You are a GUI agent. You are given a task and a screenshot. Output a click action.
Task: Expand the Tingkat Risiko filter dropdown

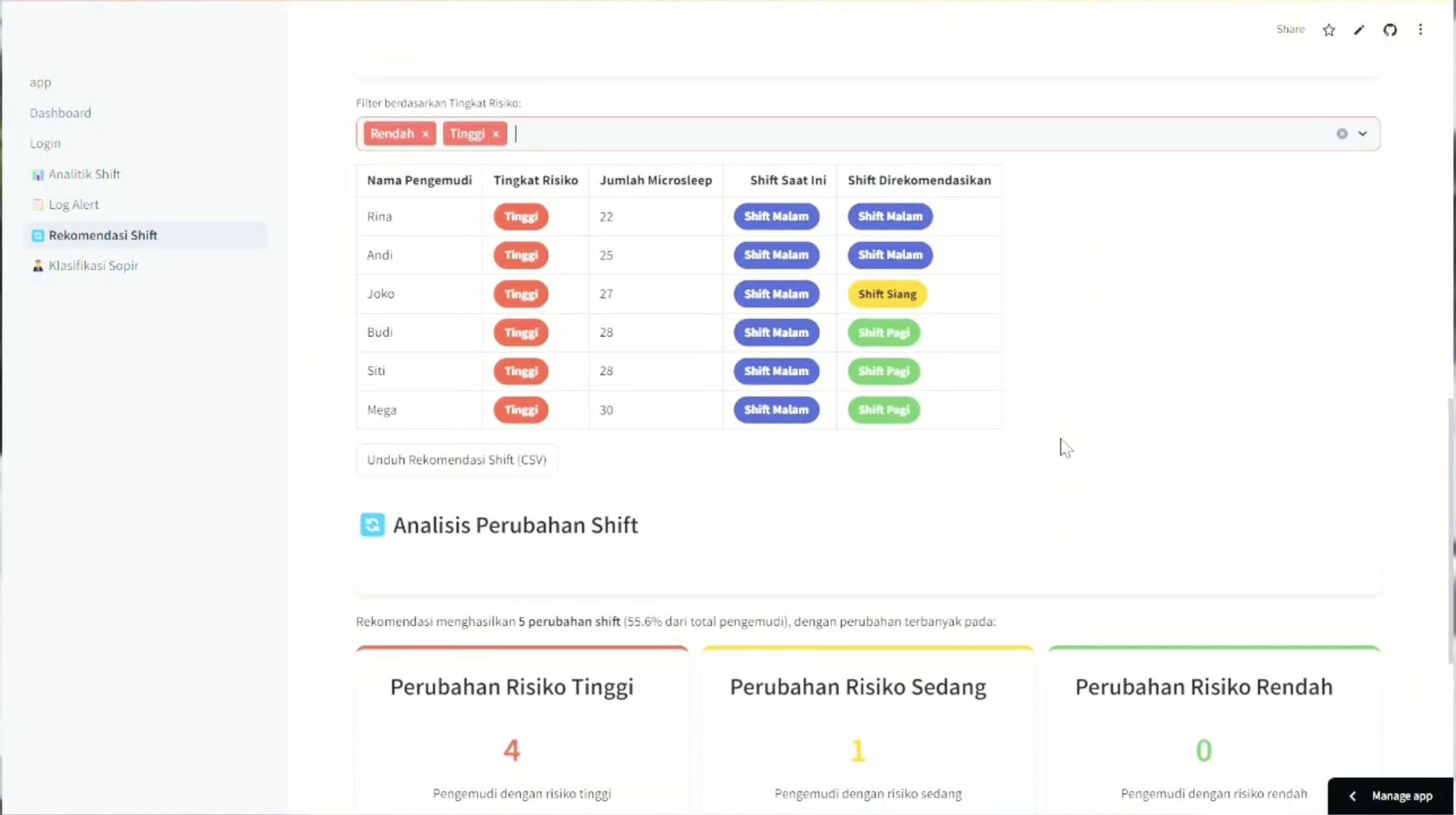click(x=1363, y=134)
